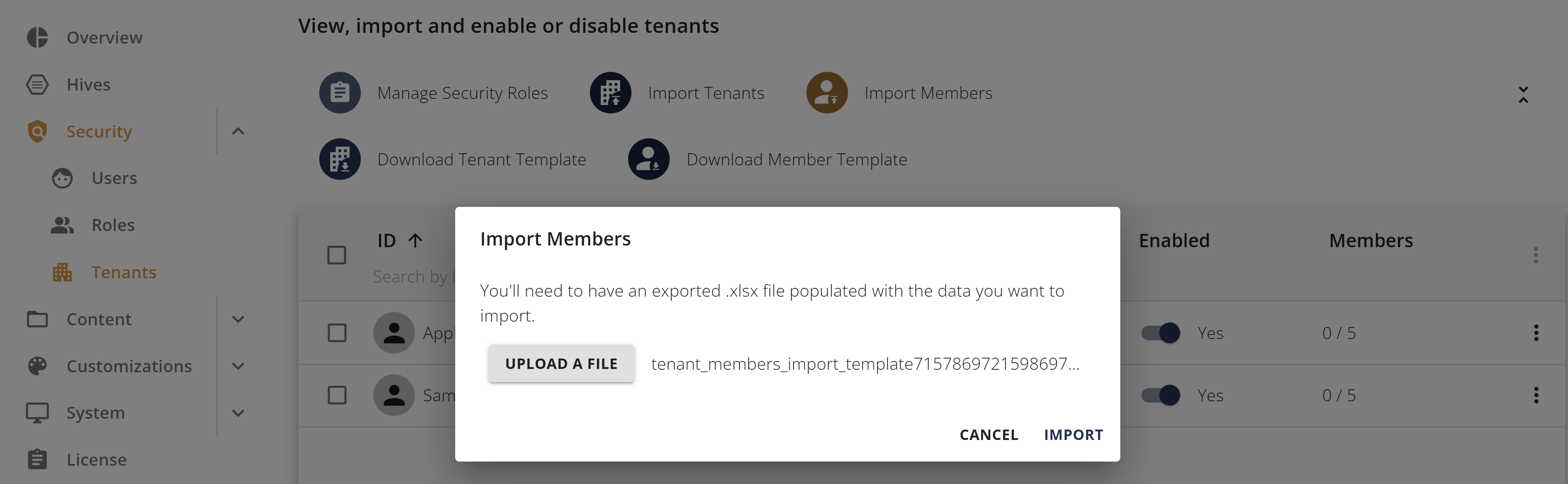The image size is (1568, 484).
Task: Click the Manage Security Roles icon
Action: 340,93
